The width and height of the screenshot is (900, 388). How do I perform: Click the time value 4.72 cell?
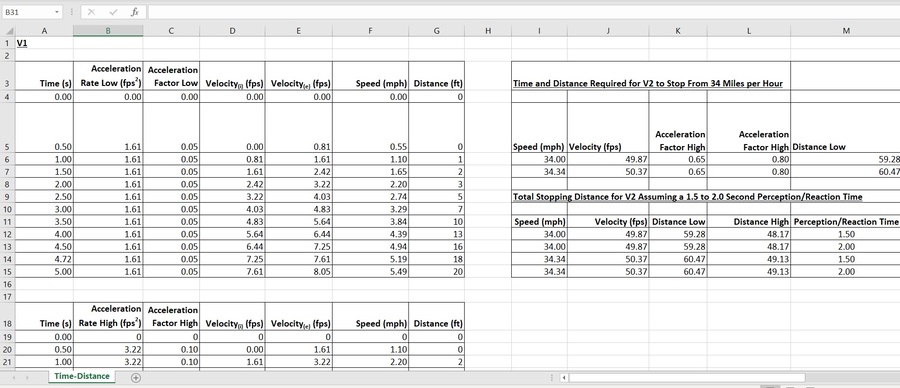(44, 259)
